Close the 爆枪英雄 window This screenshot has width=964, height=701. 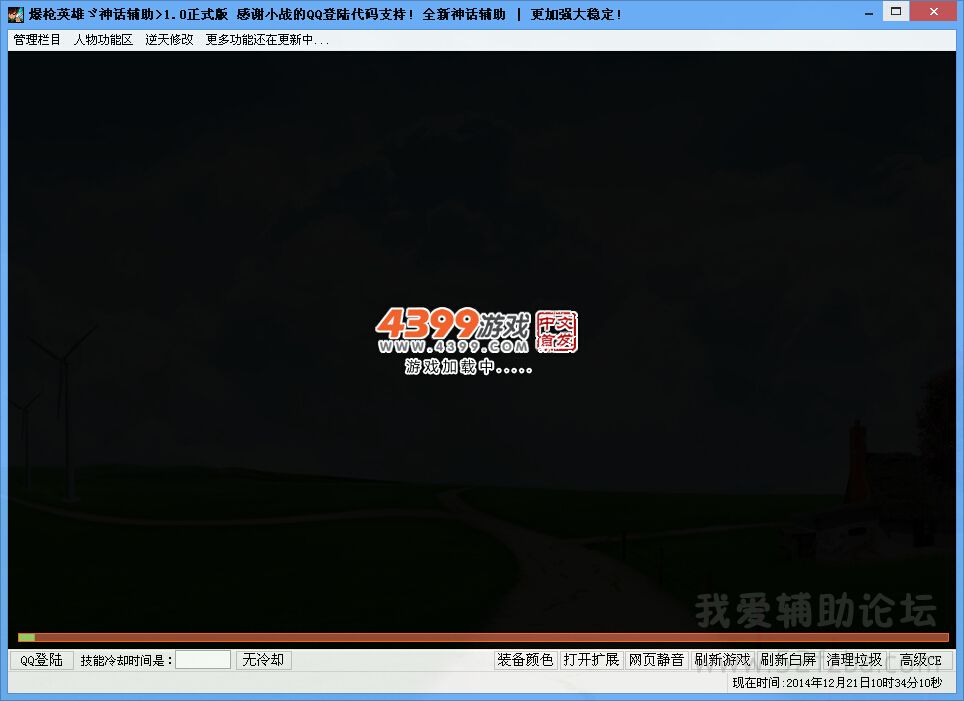point(934,12)
